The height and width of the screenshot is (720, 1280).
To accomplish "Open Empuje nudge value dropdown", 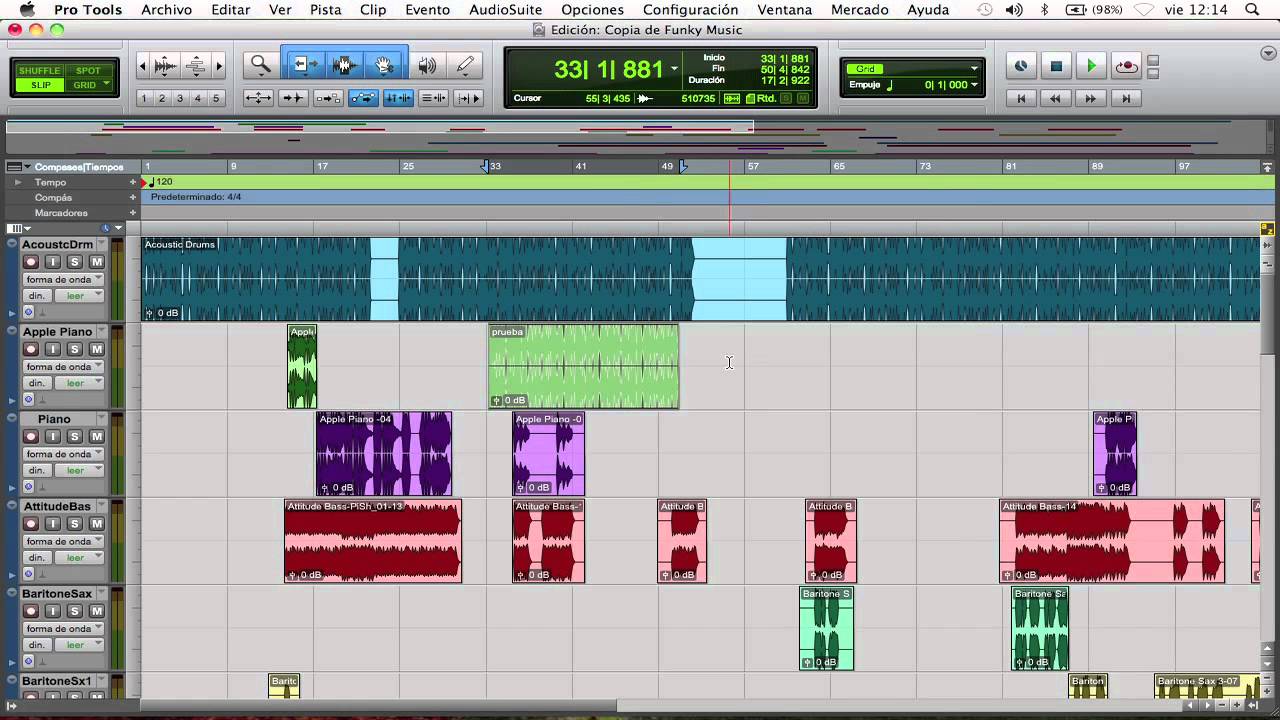I will [974, 85].
